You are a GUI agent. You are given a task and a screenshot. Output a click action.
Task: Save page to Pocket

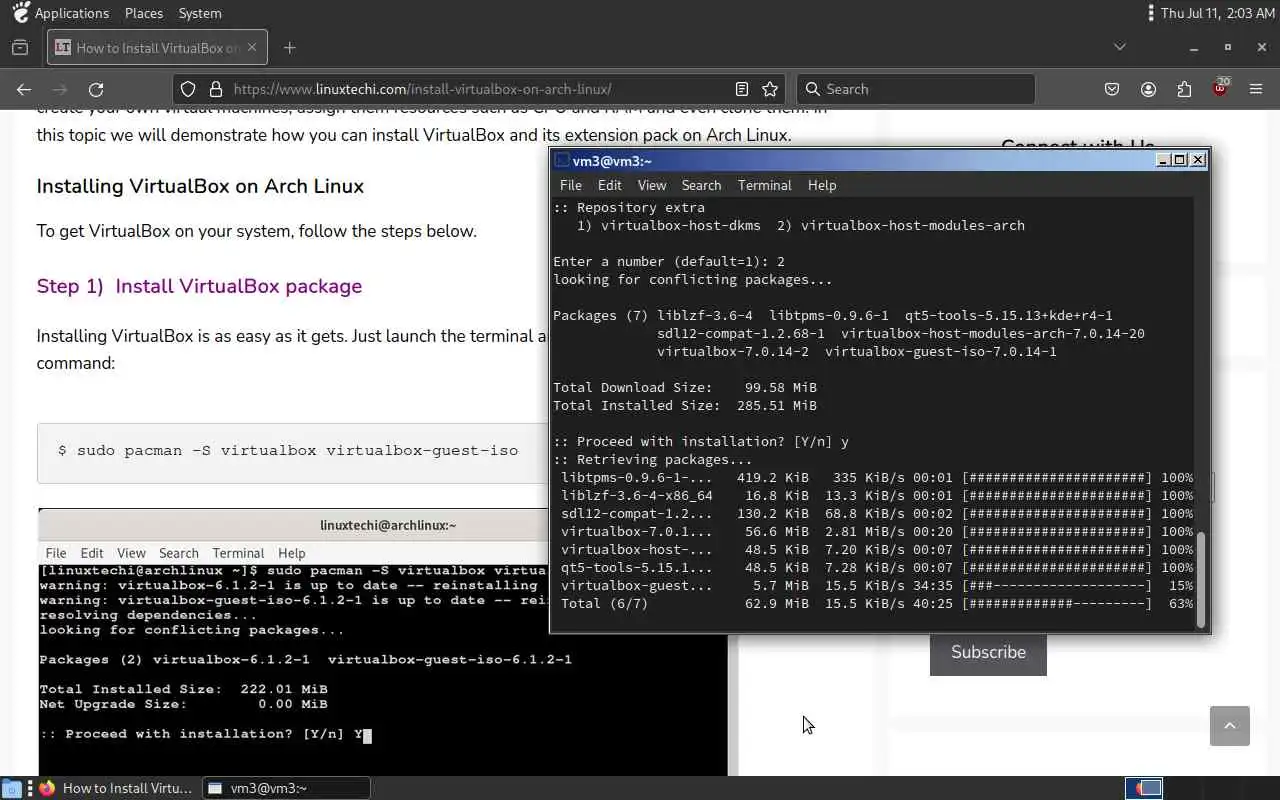pyautogui.click(x=1112, y=89)
